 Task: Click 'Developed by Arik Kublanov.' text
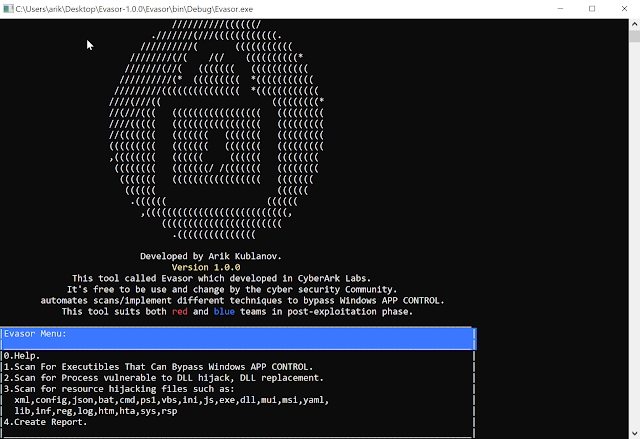click(x=211, y=256)
